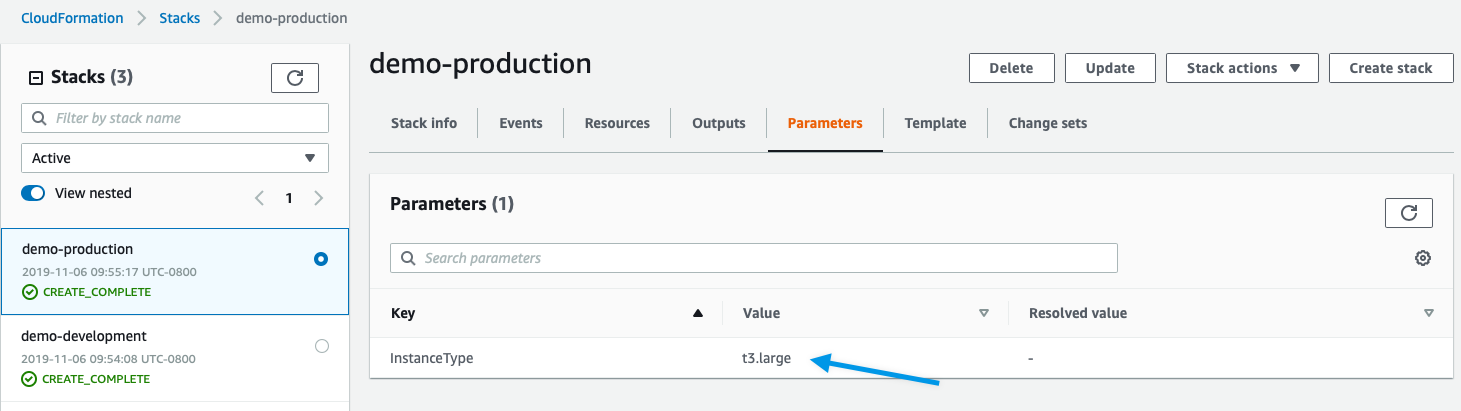Screen dimensions: 1461x411
Task: Switch to the Template tab
Action: click(935, 123)
